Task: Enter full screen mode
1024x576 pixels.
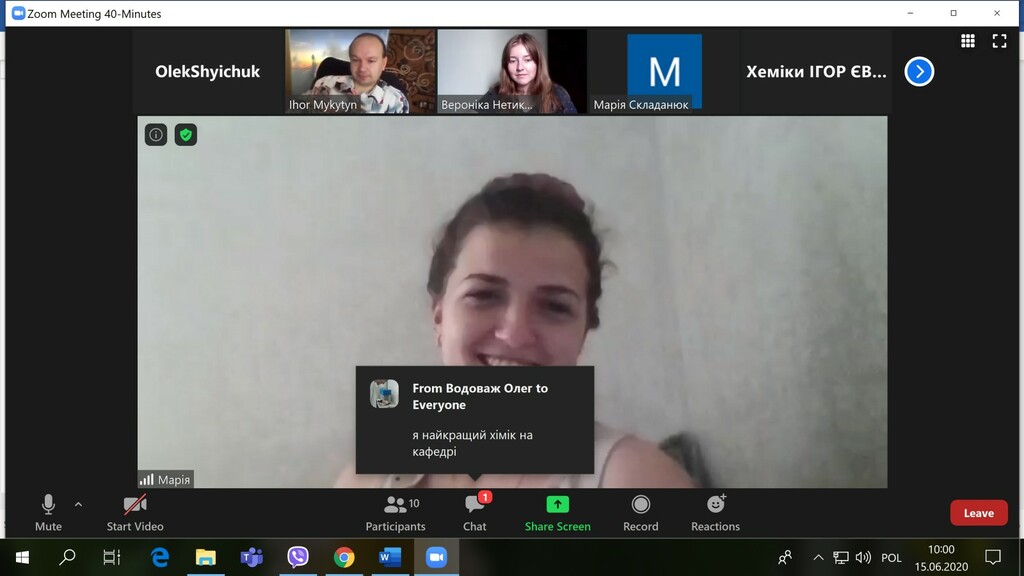Action: pyautogui.click(x=998, y=41)
